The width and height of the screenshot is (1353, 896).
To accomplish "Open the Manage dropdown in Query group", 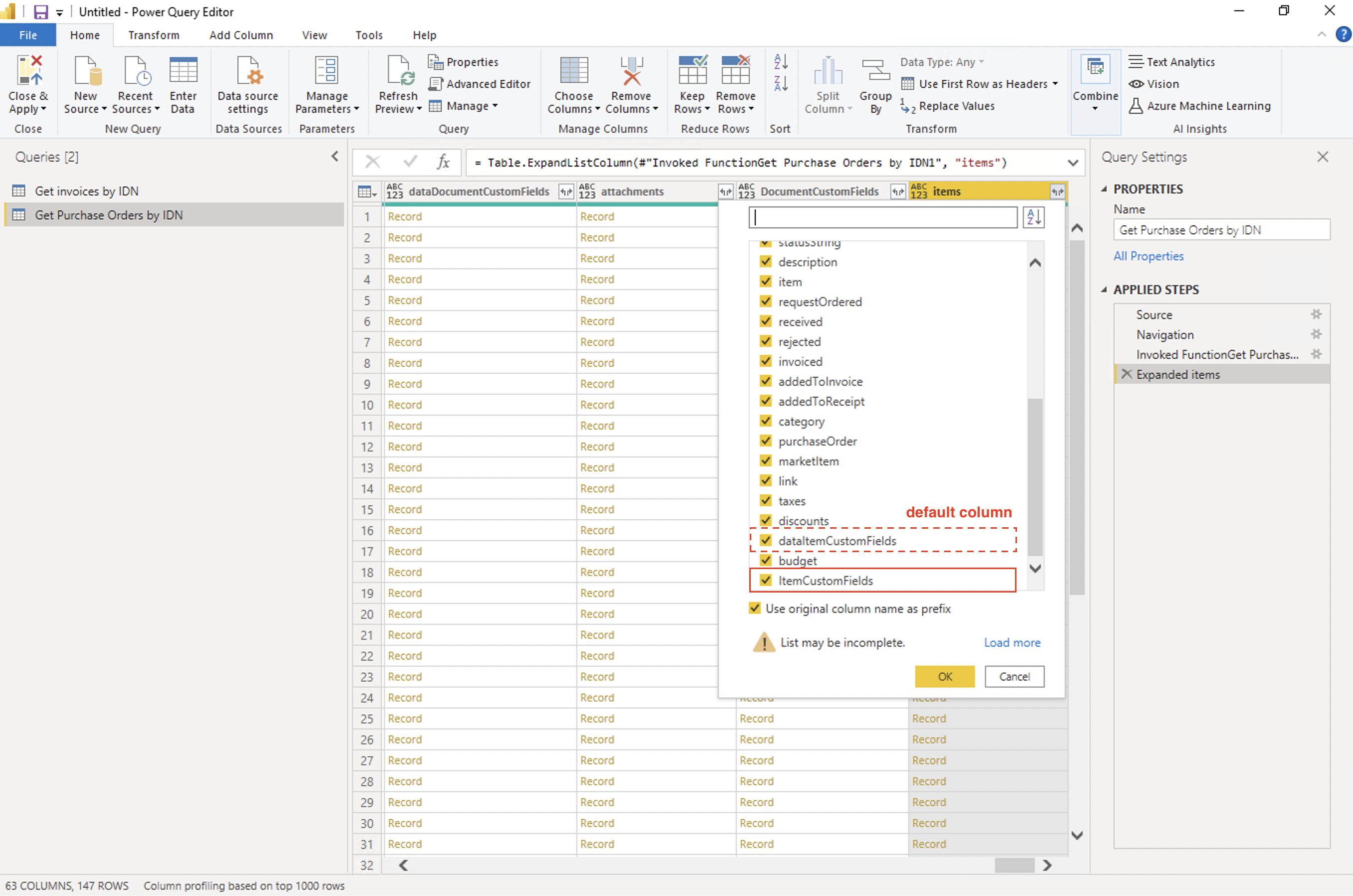I will [464, 106].
